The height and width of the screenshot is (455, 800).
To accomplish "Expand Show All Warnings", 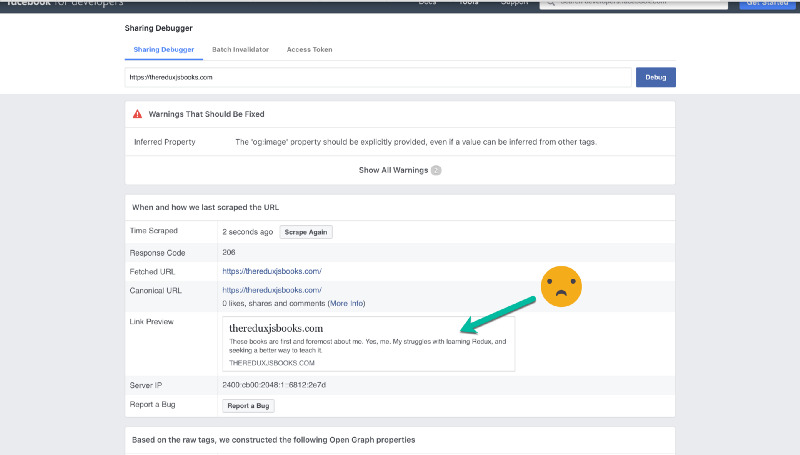I will (x=393, y=170).
